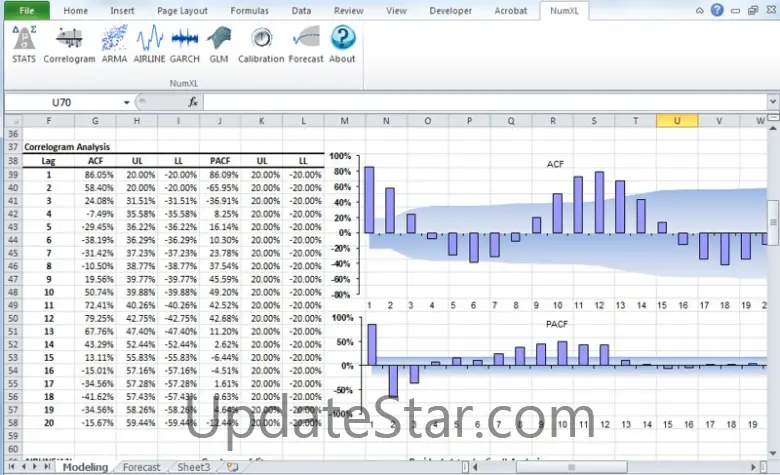Launch the Correlogram analysis tool

point(69,44)
